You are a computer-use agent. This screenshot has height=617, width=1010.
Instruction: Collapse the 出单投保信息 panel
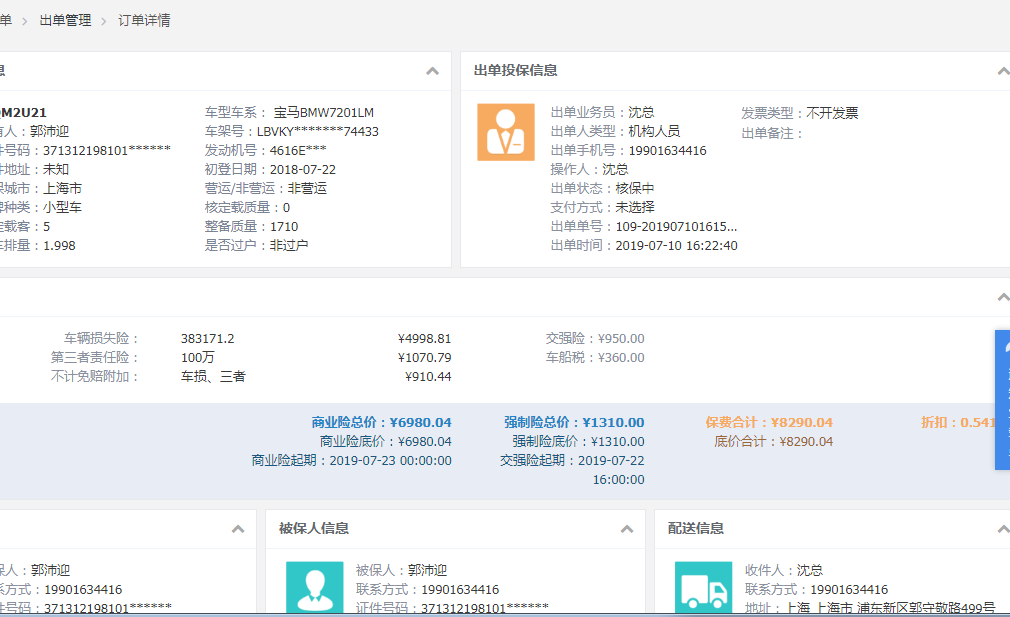coord(1003,71)
